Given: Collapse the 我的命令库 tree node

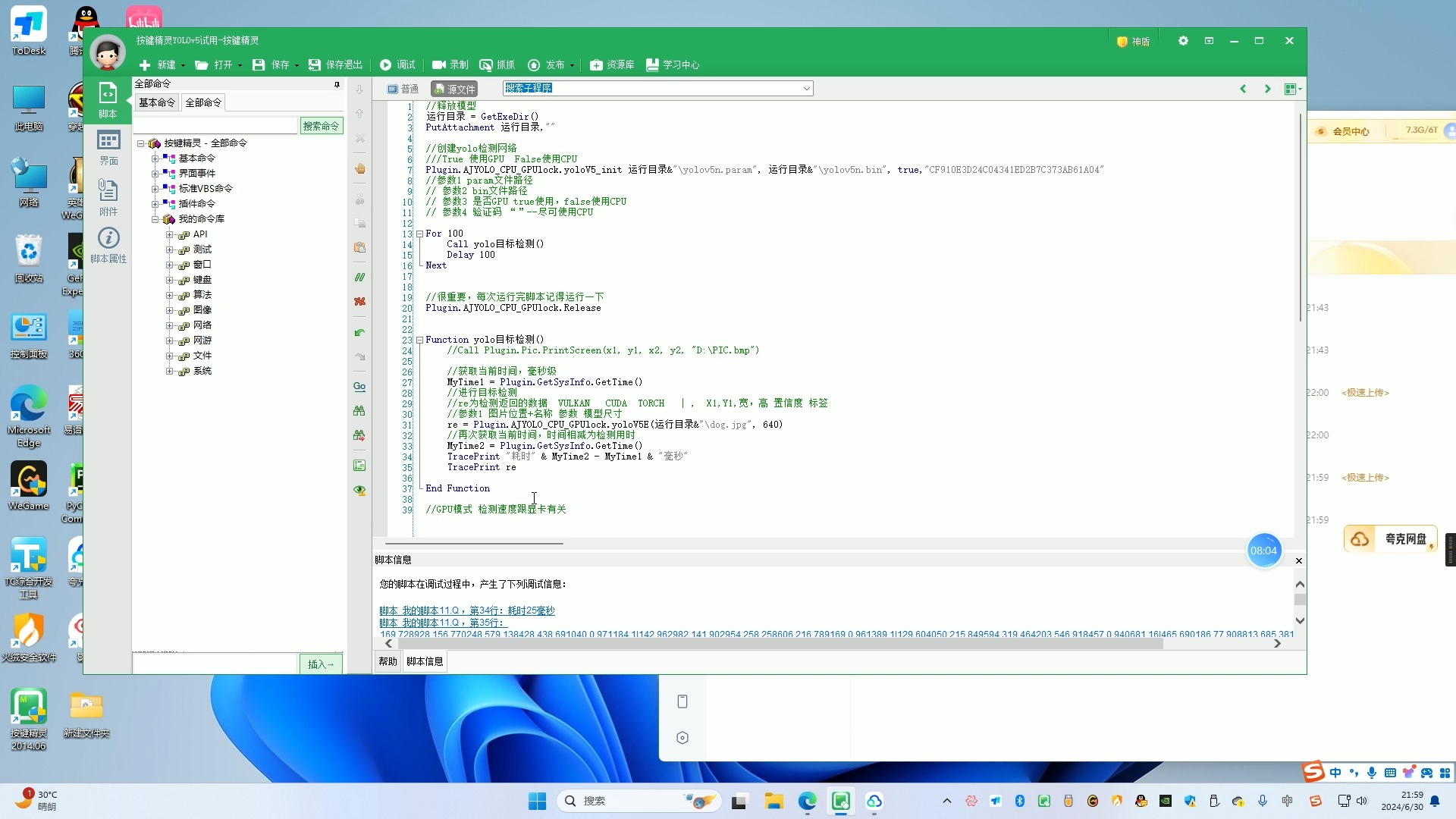Looking at the screenshot, I should (x=155, y=219).
